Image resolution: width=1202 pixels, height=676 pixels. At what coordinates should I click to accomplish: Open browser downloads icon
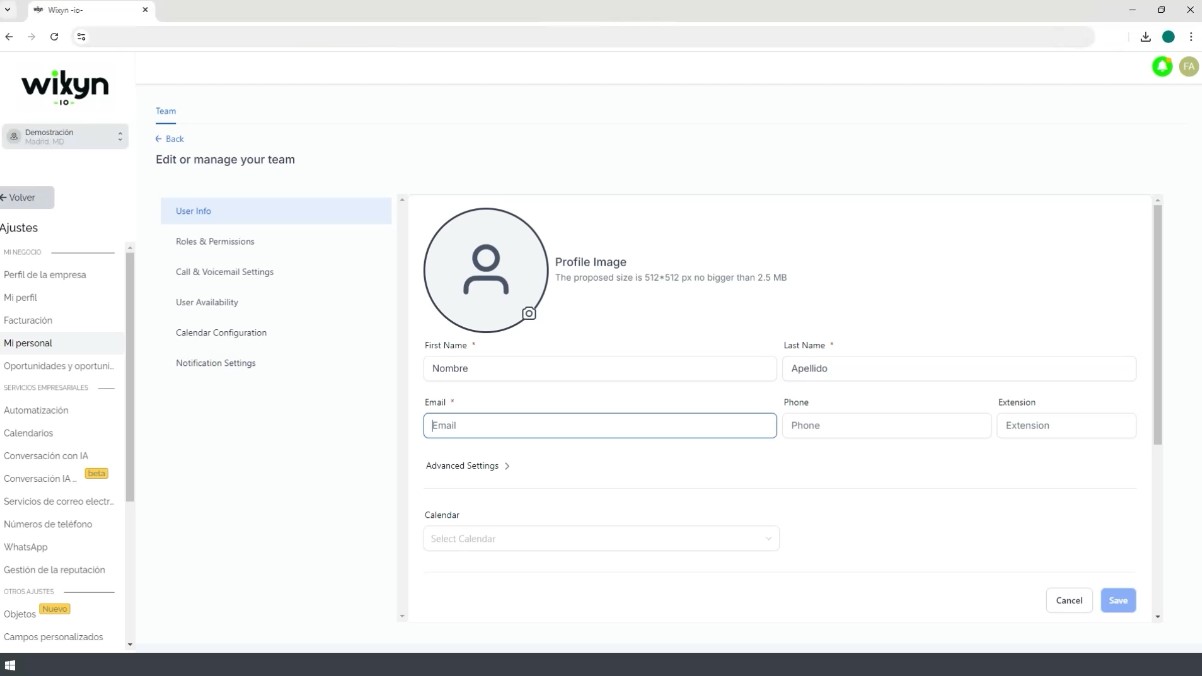pyautogui.click(x=1146, y=37)
